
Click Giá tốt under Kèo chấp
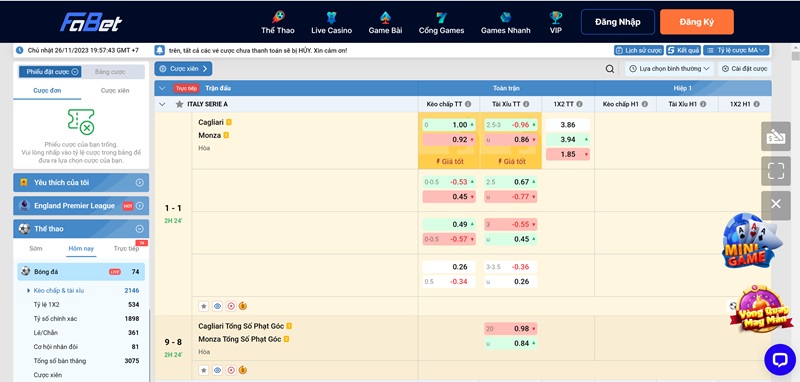449,162
